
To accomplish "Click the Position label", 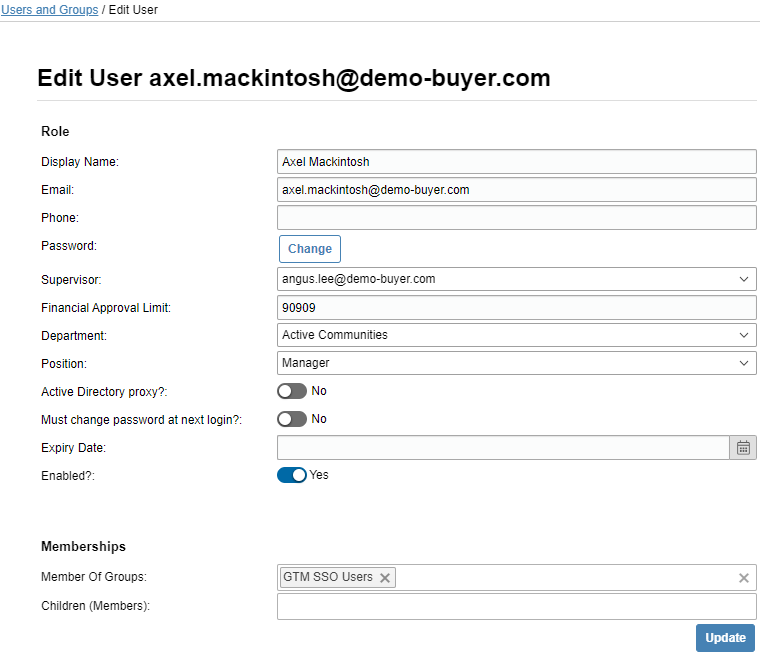I will 64,364.
